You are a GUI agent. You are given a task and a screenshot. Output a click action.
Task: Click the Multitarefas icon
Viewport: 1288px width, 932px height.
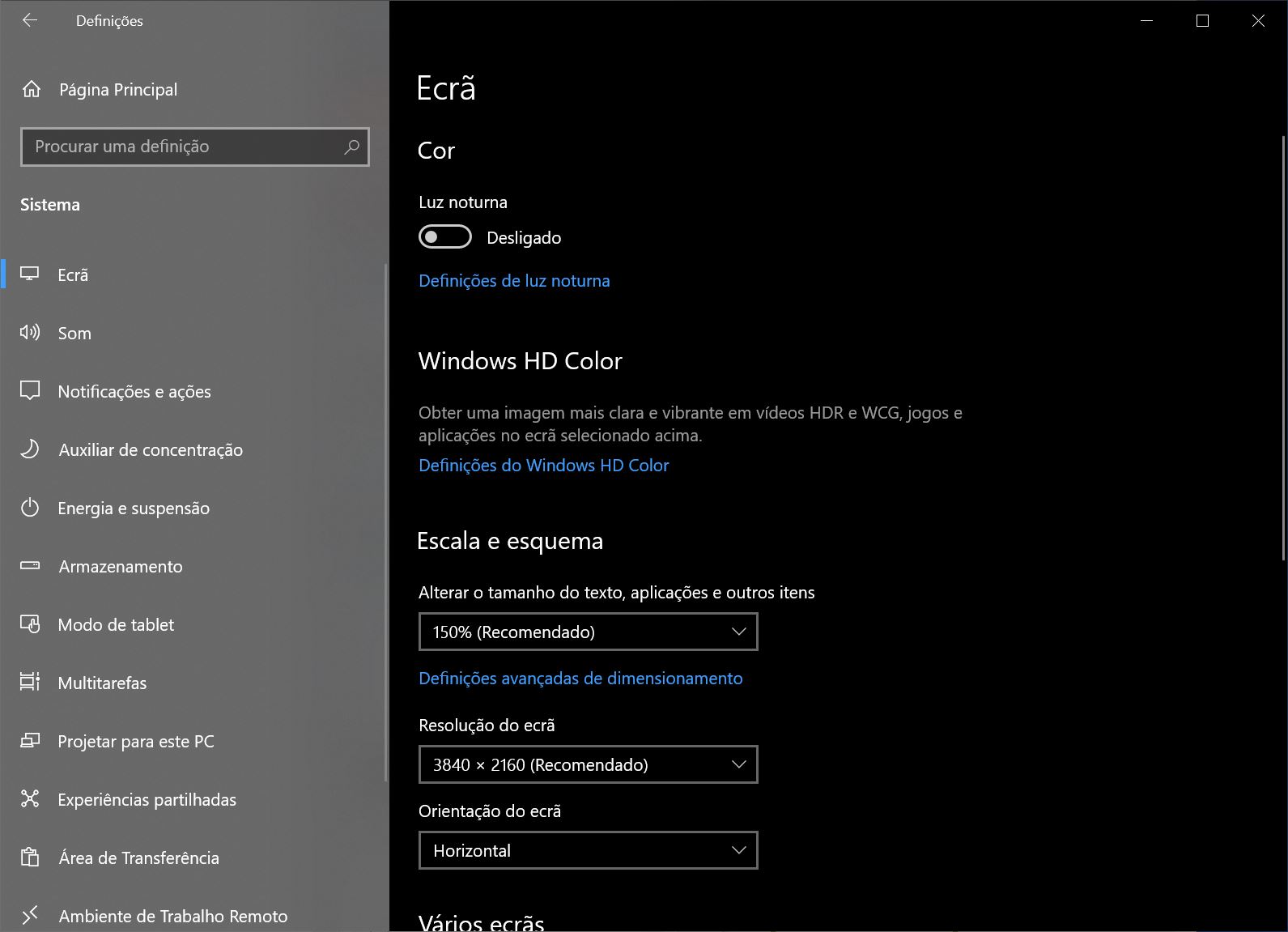30,682
